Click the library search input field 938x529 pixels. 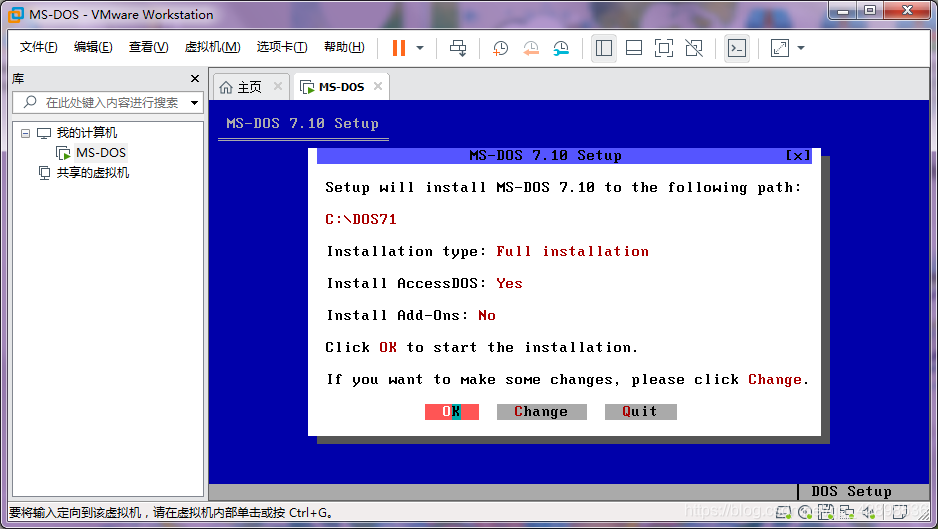tap(108, 102)
